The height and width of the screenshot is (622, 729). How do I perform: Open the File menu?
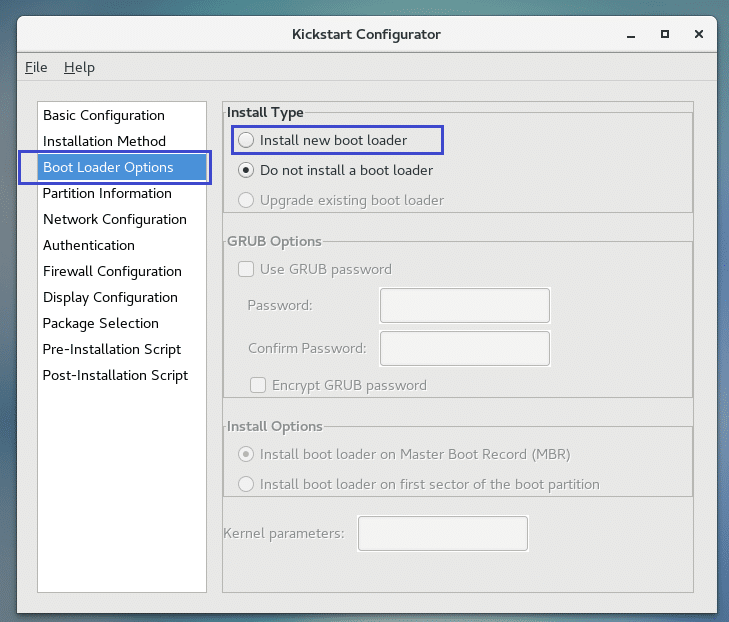click(36, 67)
